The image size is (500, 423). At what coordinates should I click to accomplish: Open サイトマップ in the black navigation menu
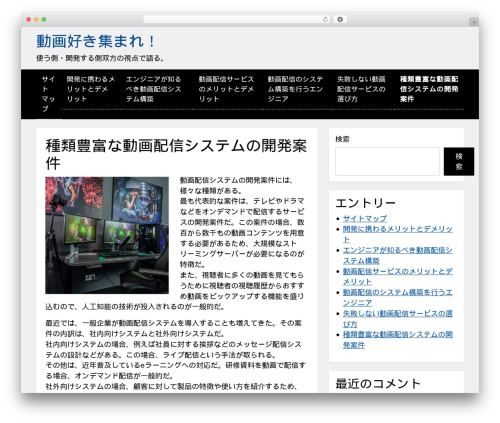[48, 94]
